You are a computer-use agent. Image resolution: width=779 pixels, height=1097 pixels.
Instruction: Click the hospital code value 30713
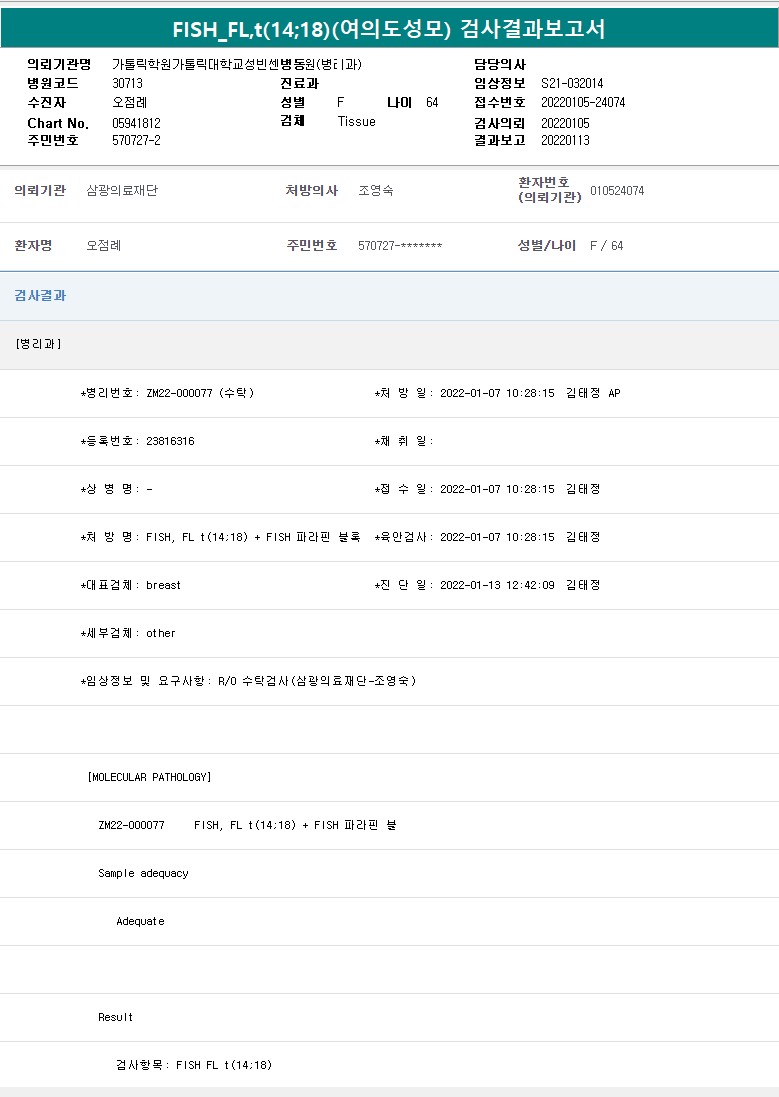click(128, 84)
